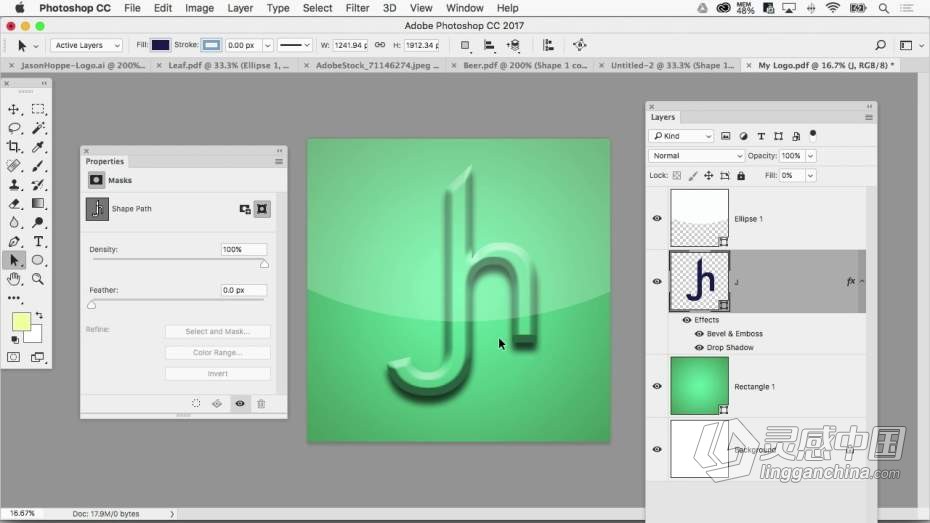Select the Dodge tool
The height and width of the screenshot is (523, 930).
pyautogui.click(x=38, y=222)
